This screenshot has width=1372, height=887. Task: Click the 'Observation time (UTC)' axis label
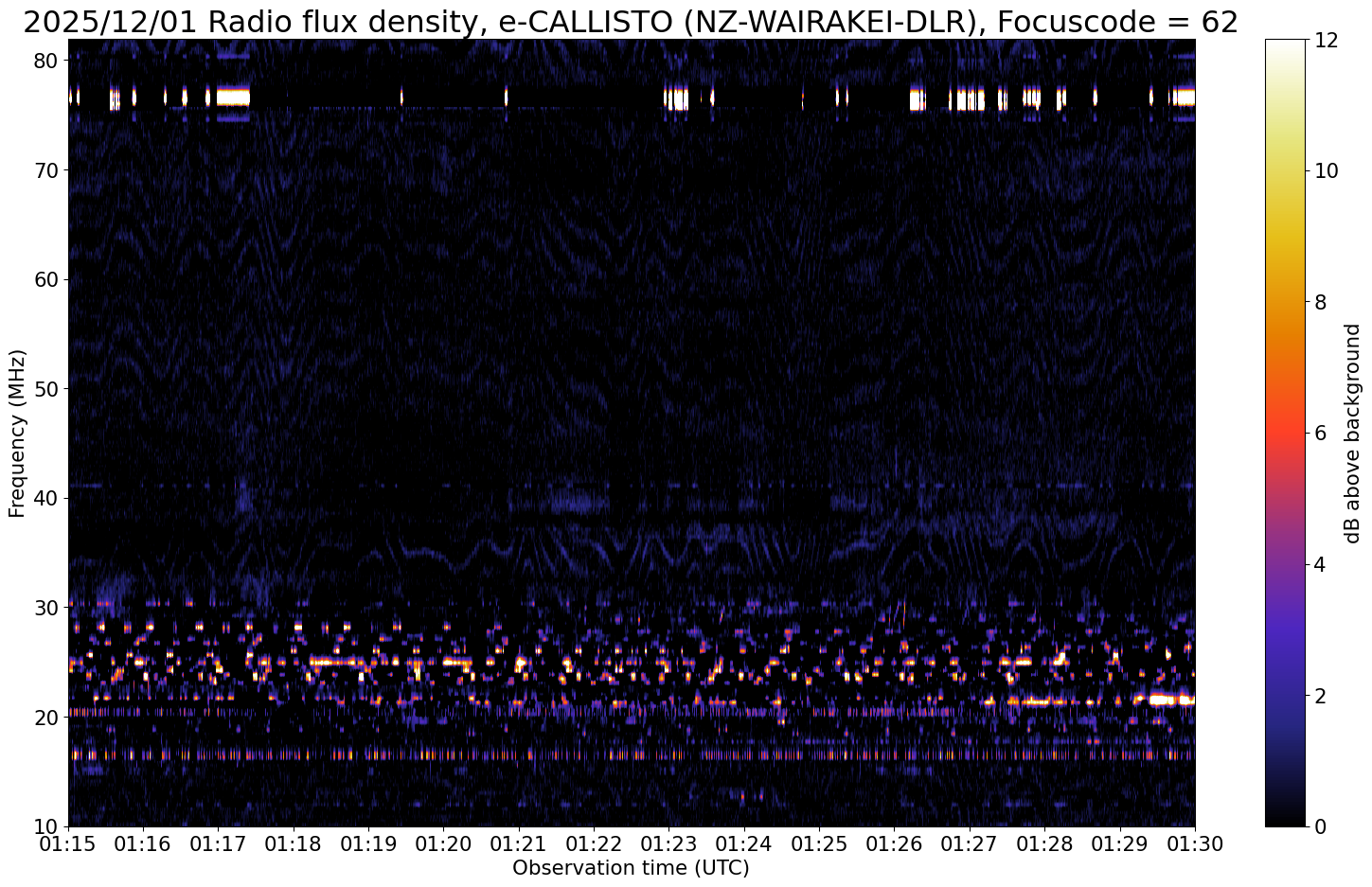[x=631, y=868]
